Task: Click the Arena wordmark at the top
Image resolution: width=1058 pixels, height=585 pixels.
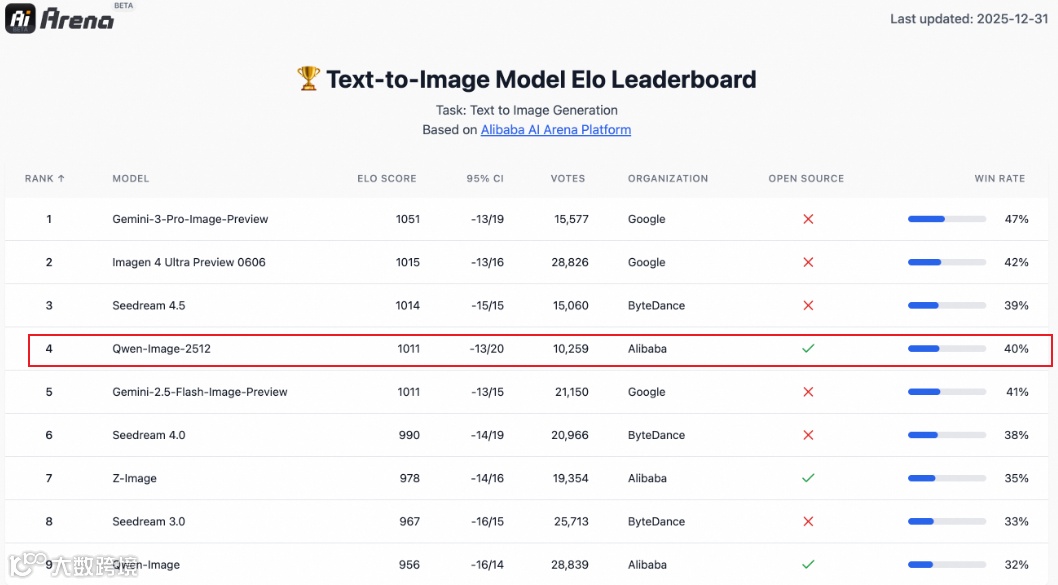Action: tap(77, 20)
